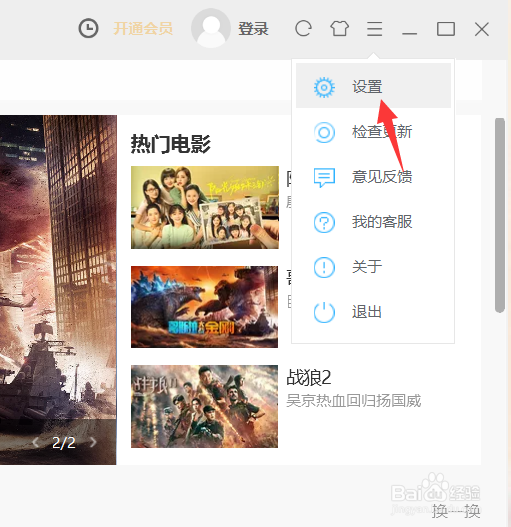Click the user avatar icon
This screenshot has width=511, height=527.
click(x=211, y=28)
